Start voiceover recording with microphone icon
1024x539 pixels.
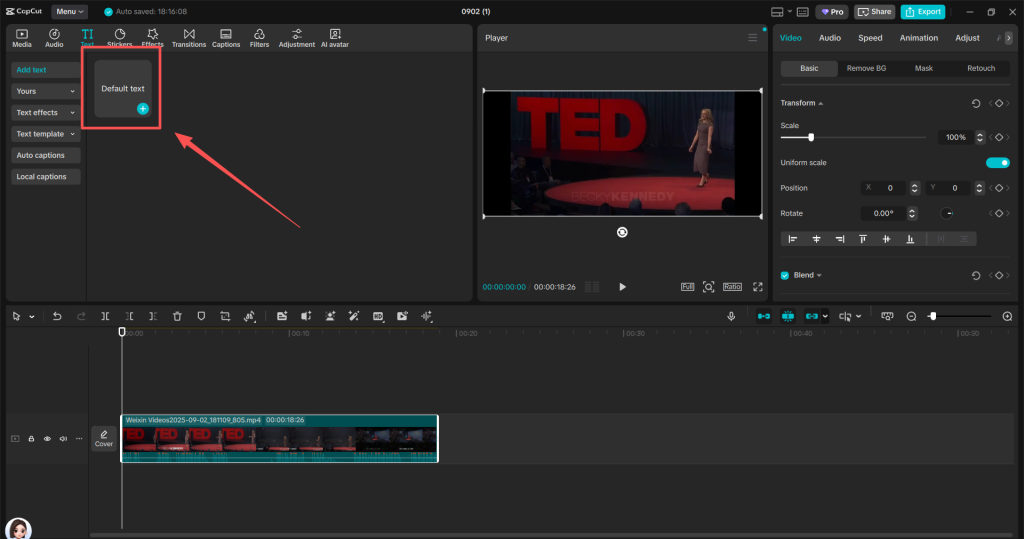coord(731,316)
